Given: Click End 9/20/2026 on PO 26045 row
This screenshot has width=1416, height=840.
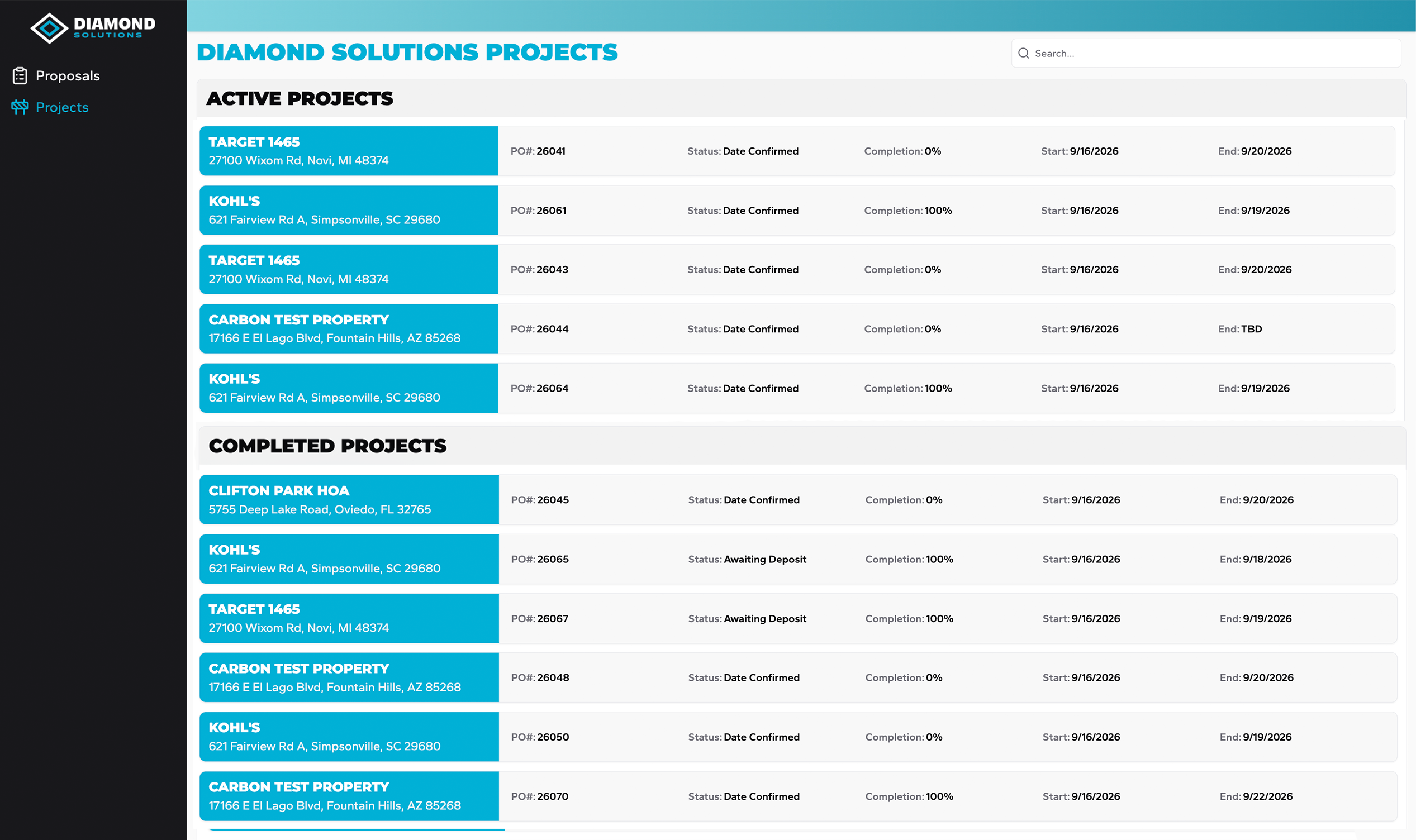Looking at the screenshot, I should pos(1256,500).
